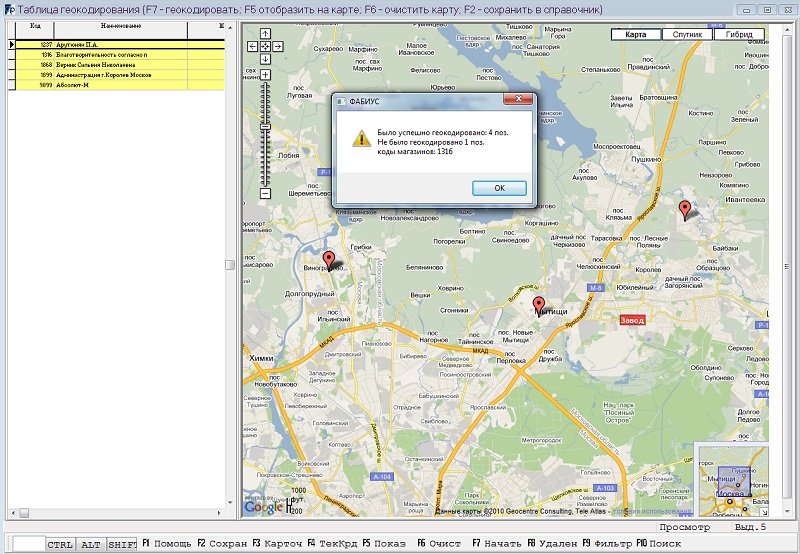Click the table horizontal scrollbar left arrow
800x554 pixels.
(x=12, y=513)
